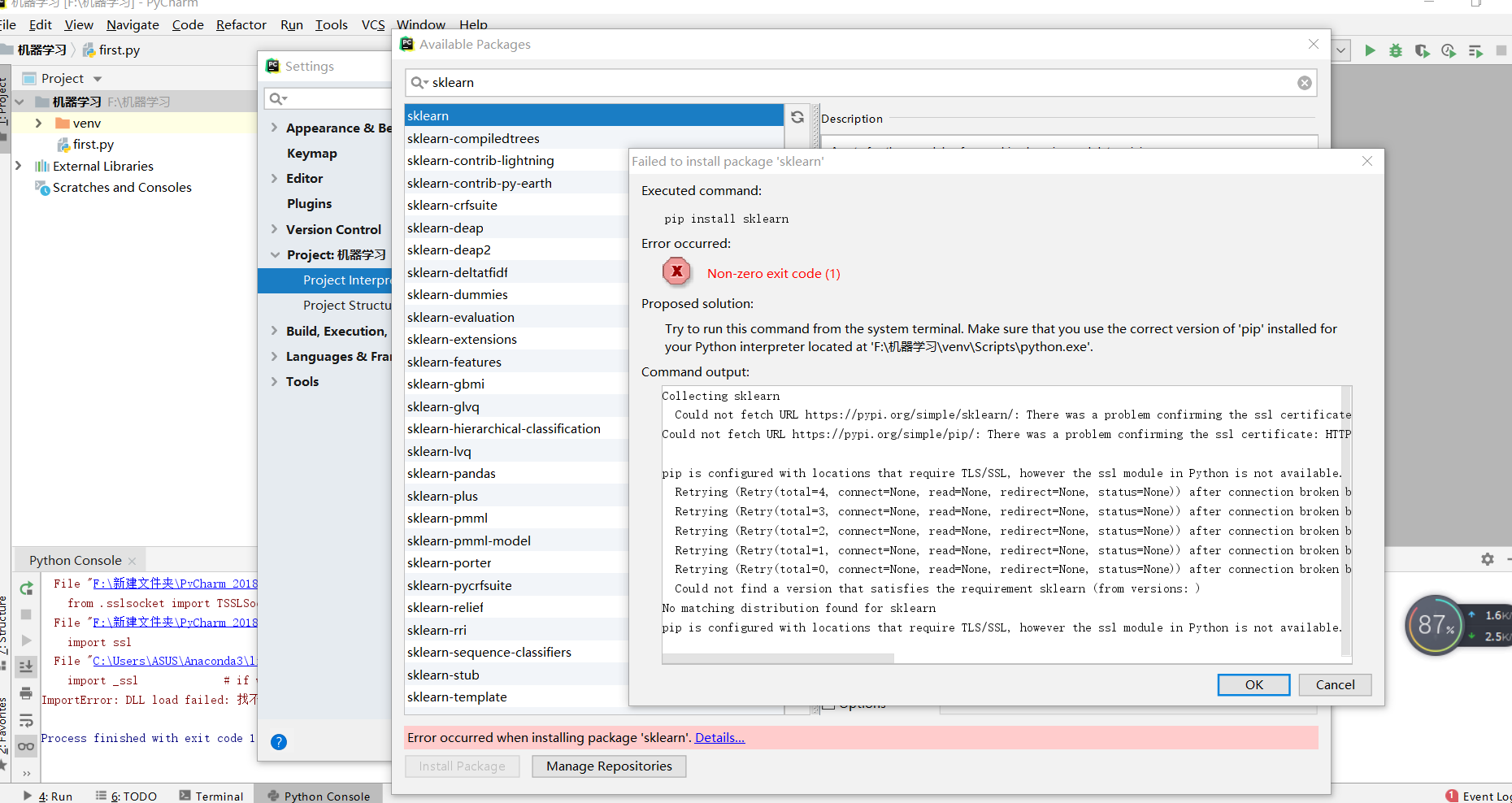The width and height of the screenshot is (1512, 803).
Task: Click the Concurrency Diagram run icon
Action: [1475, 50]
